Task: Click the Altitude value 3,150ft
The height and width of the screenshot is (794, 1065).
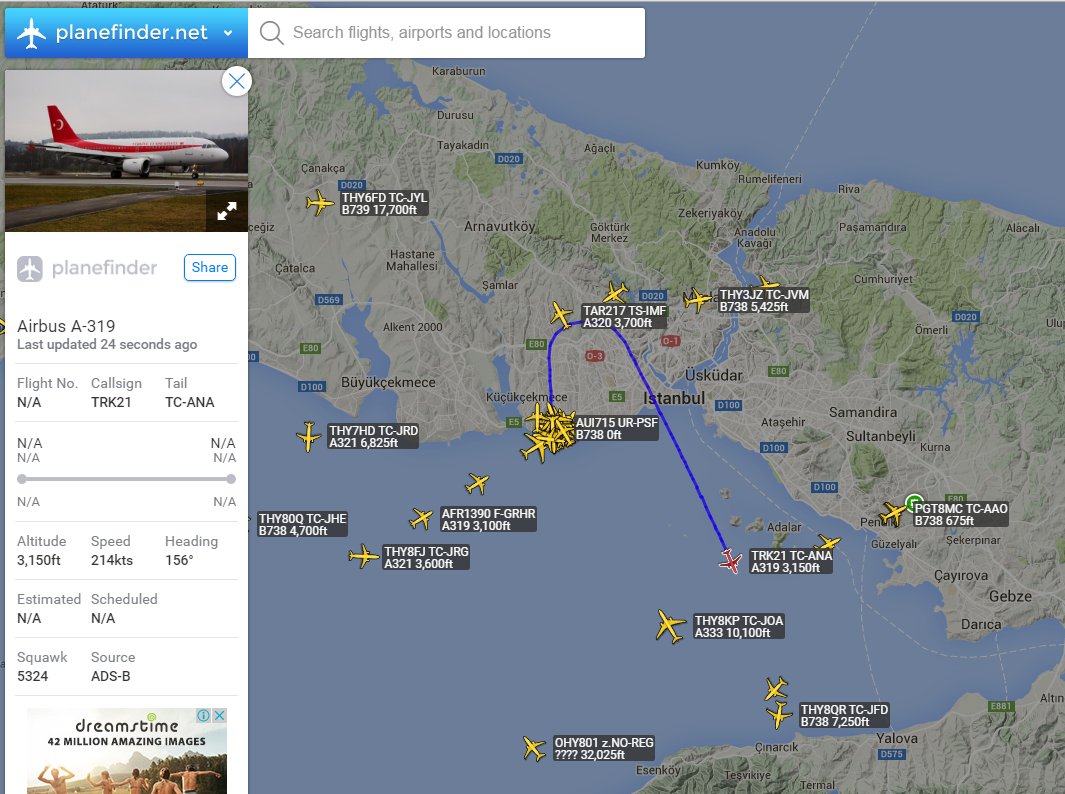Action: [39, 560]
